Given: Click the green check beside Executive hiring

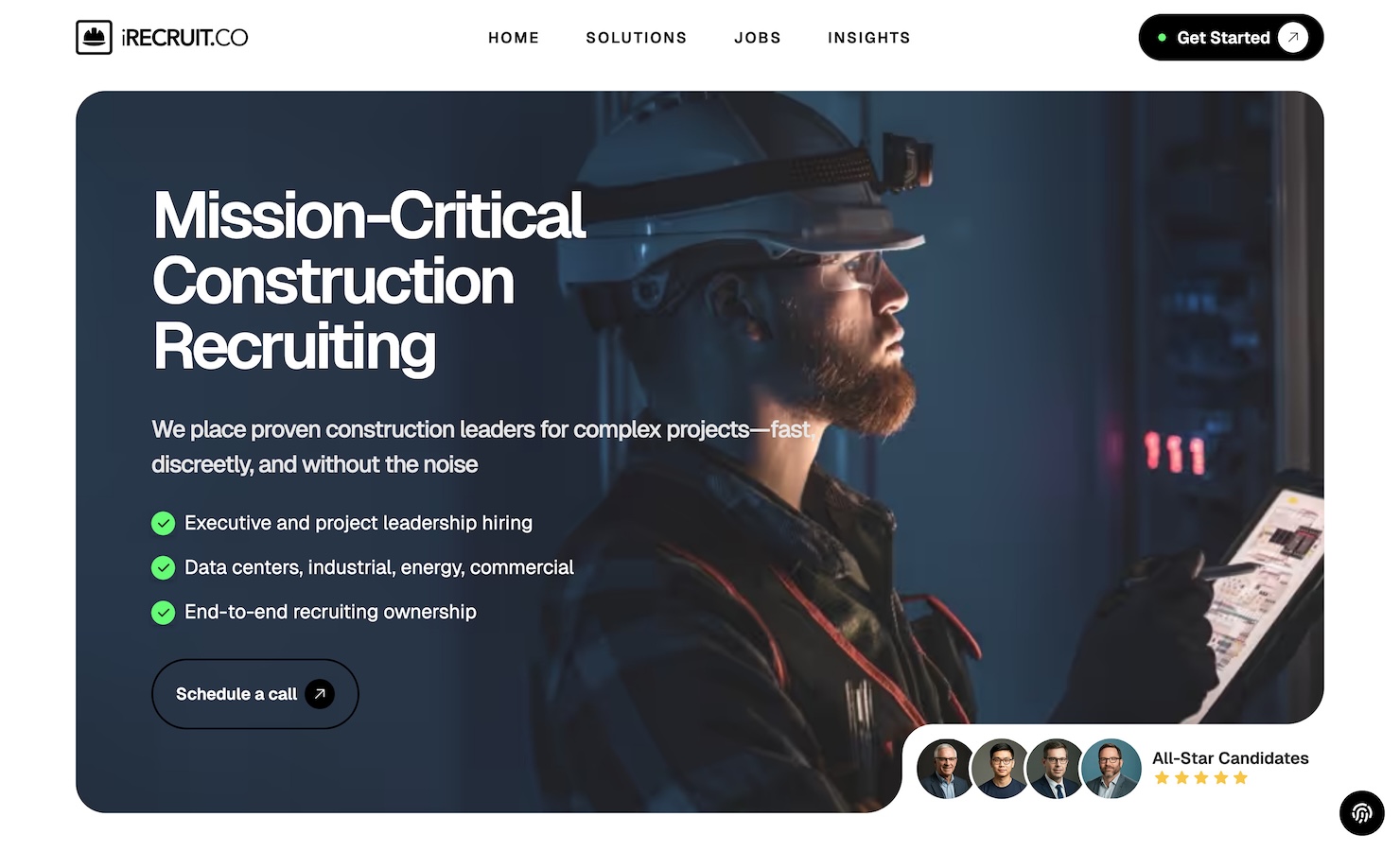Looking at the screenshot, I should (x=164, y=523).
